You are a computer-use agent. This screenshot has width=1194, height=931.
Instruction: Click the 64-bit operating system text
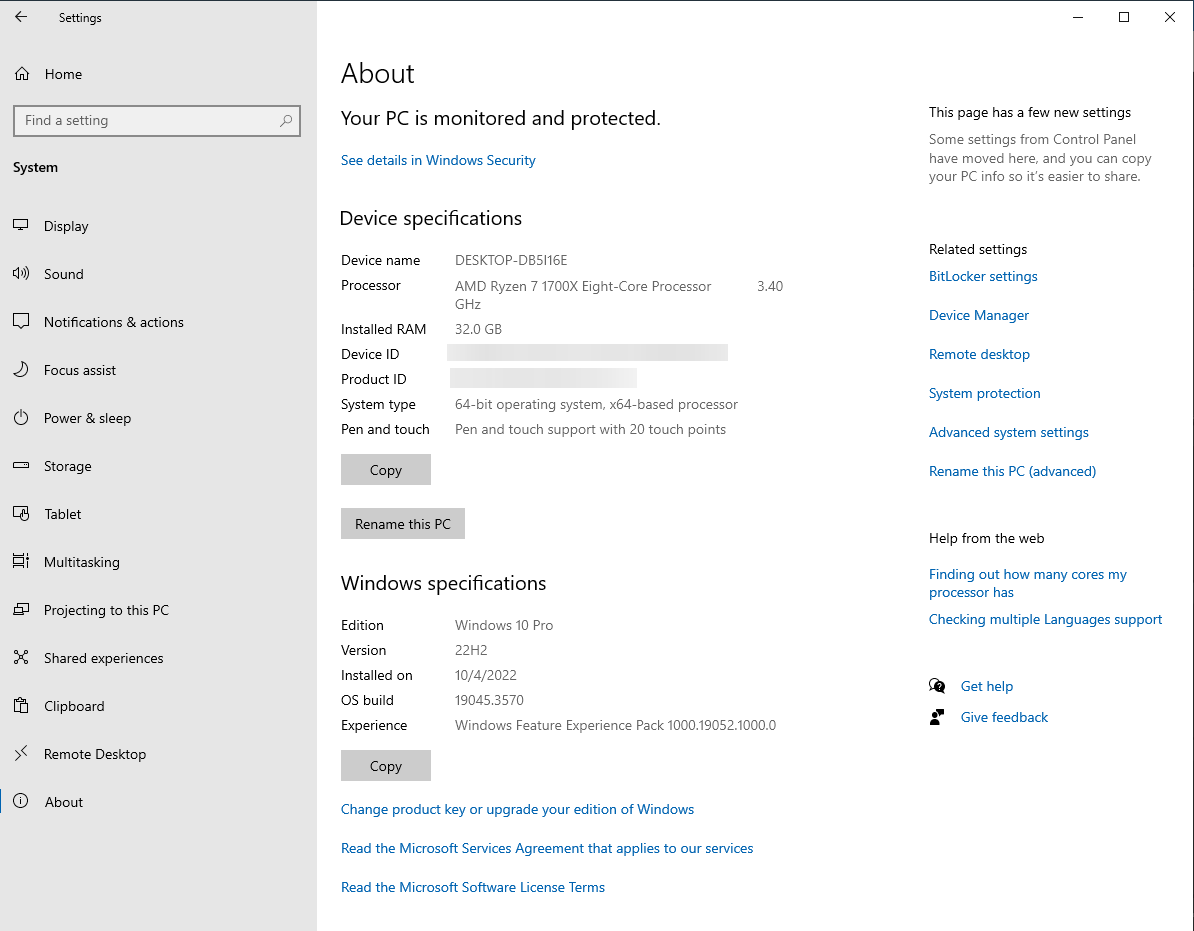596,404
